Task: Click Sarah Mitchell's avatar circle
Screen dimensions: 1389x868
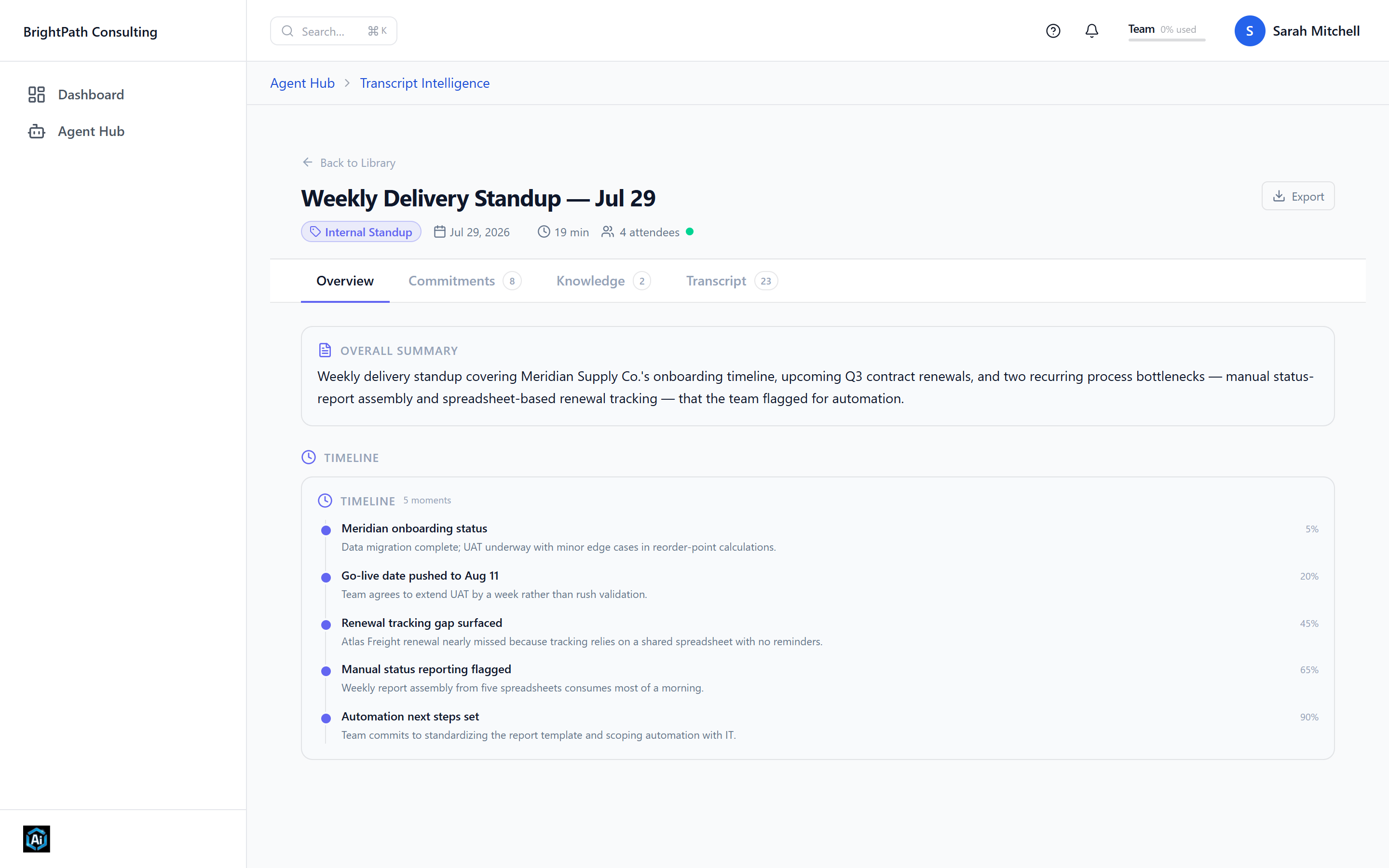Action: 1250,31
